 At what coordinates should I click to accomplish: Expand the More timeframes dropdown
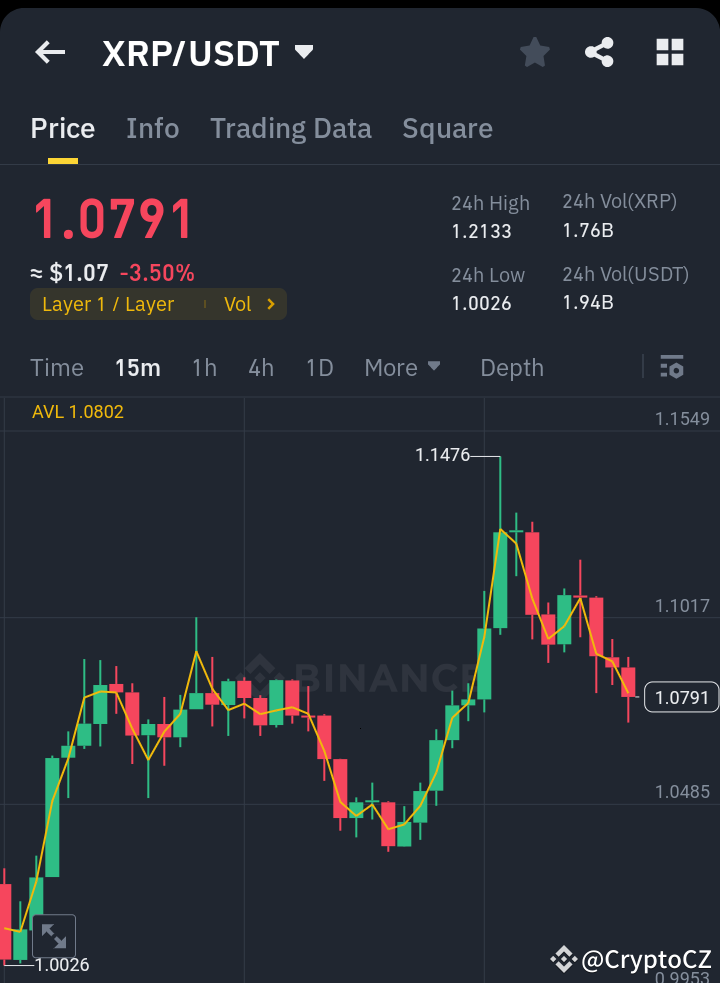pos(403,367)
